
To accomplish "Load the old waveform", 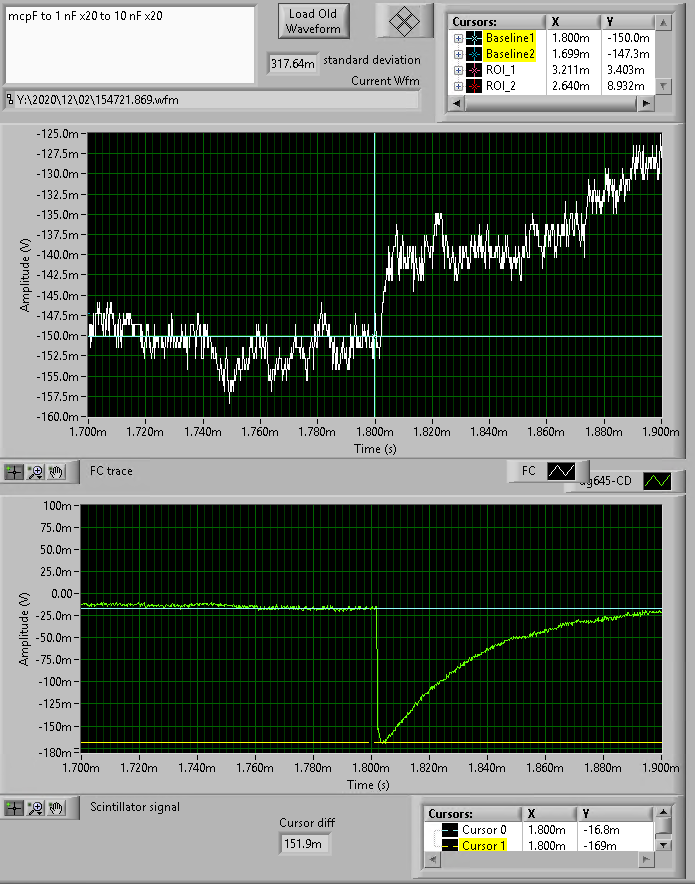I will [313, 21].
